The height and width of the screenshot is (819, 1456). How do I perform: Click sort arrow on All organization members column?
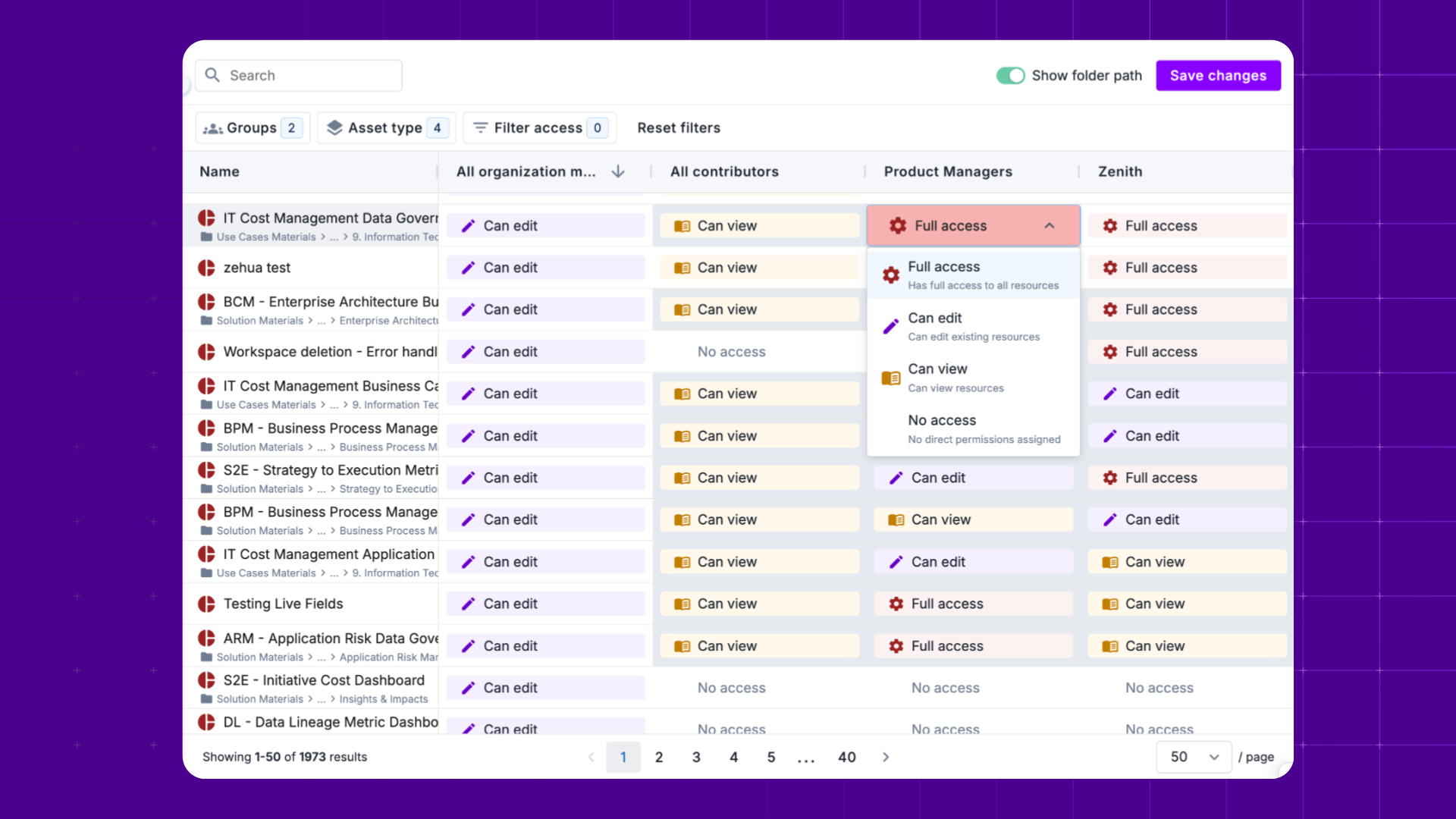coord(618,171)
